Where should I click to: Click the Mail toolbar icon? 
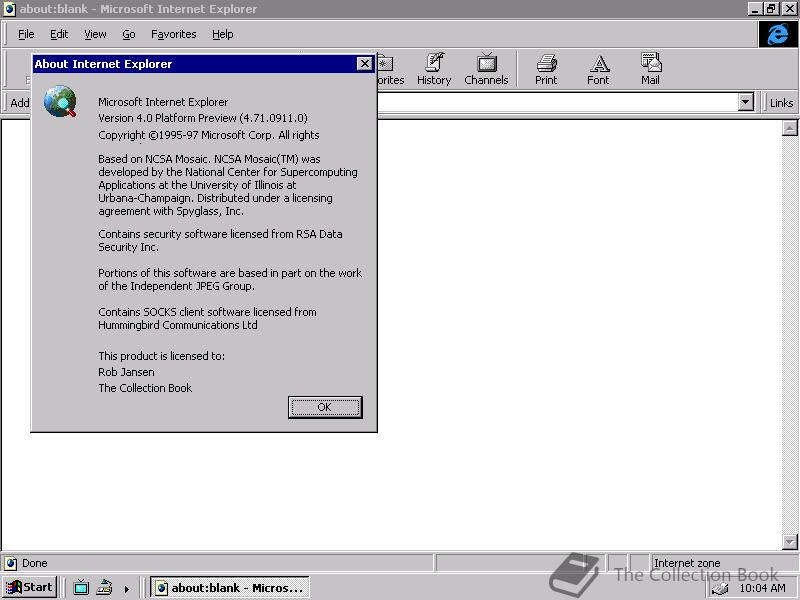tap(650, 69)
